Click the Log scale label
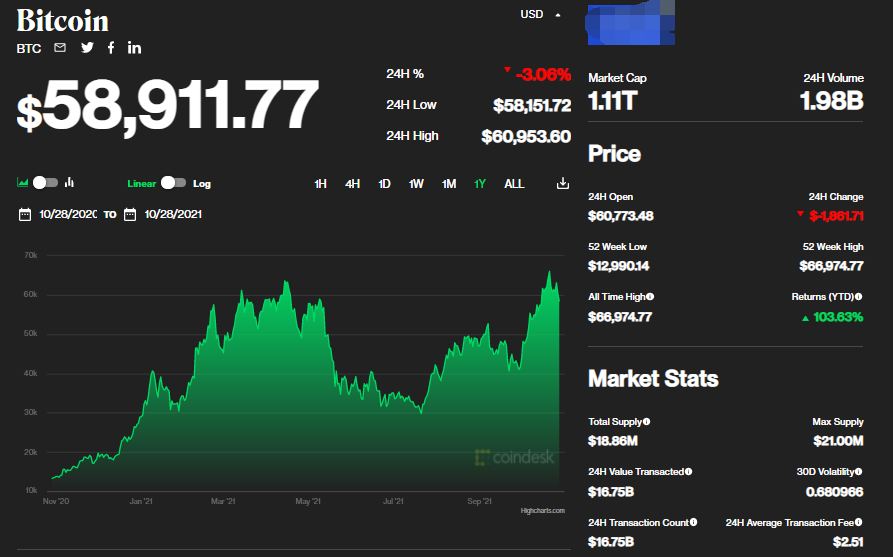The height and width of the screenshot is (557, 893). click(x=202, y=183)
